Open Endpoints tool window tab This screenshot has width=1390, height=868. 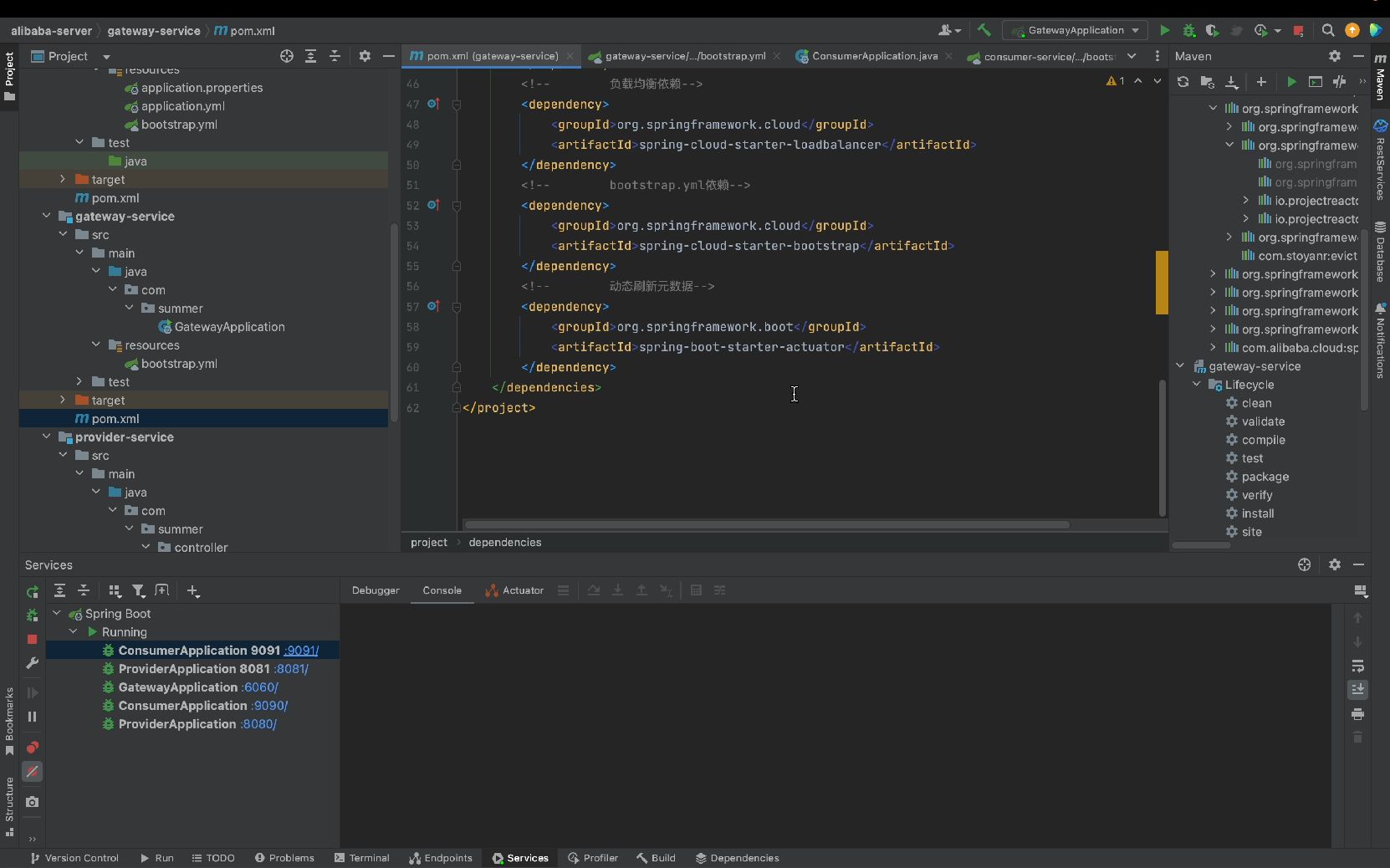(x=441, y=858)
